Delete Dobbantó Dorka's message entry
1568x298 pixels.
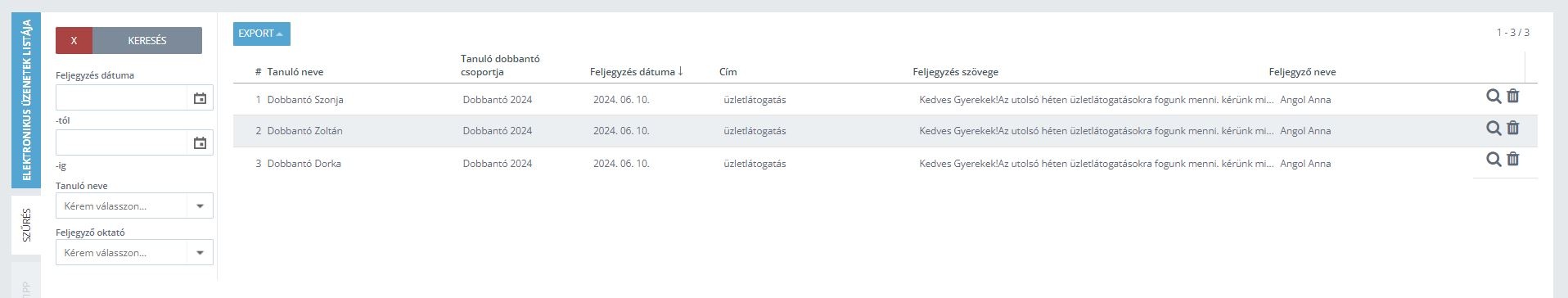(1513, 159)
